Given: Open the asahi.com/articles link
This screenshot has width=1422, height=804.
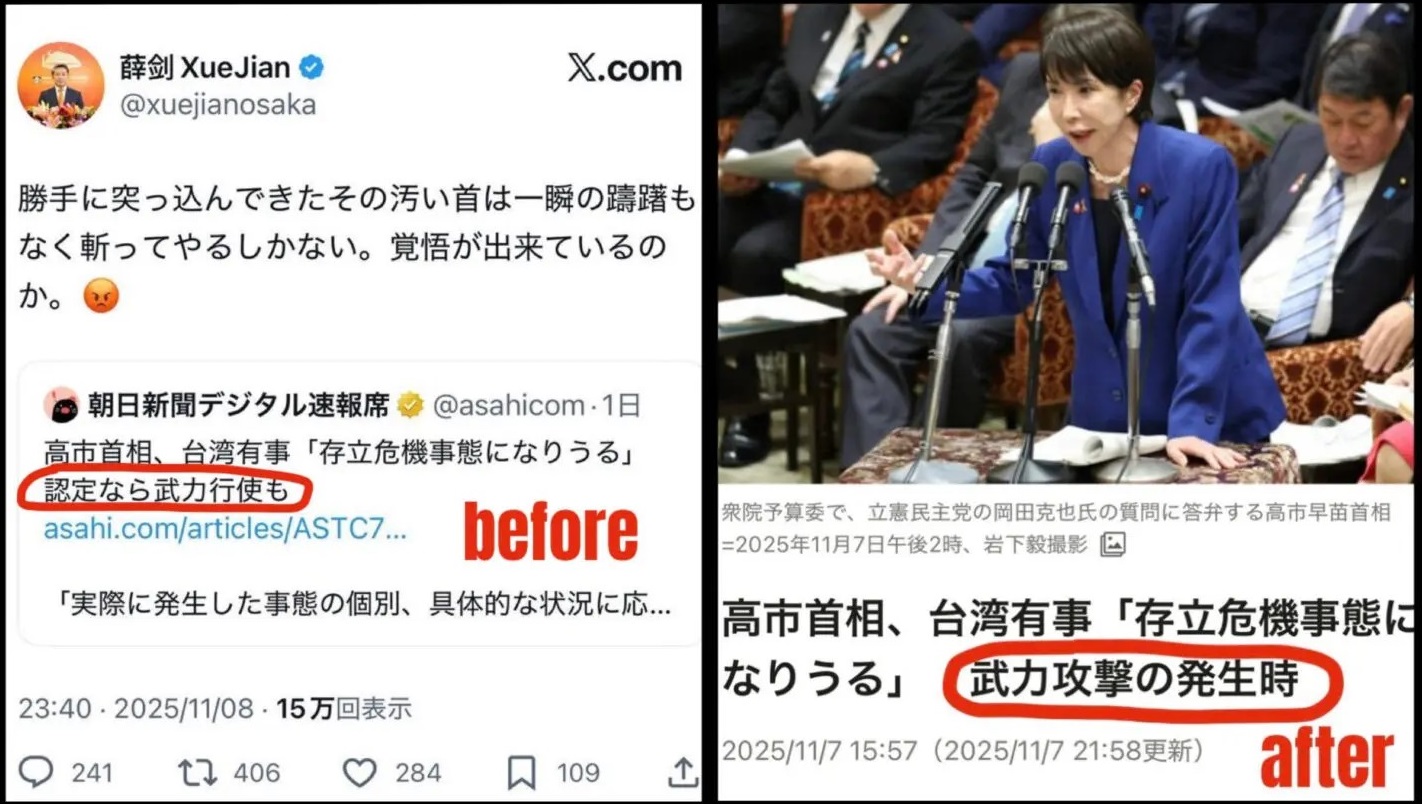Looking at the screenshot, I should point(225,529).
